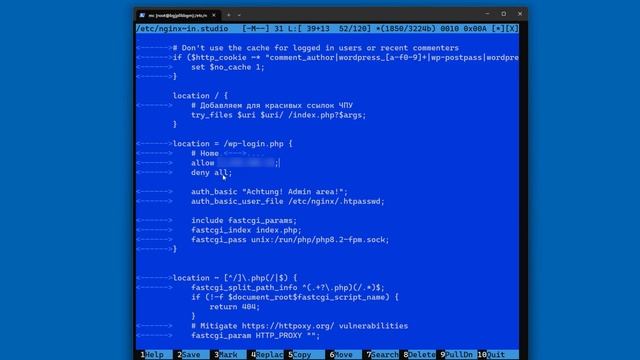Minimize the terminal window
This screenshot has height=360, width=640.
487,14
